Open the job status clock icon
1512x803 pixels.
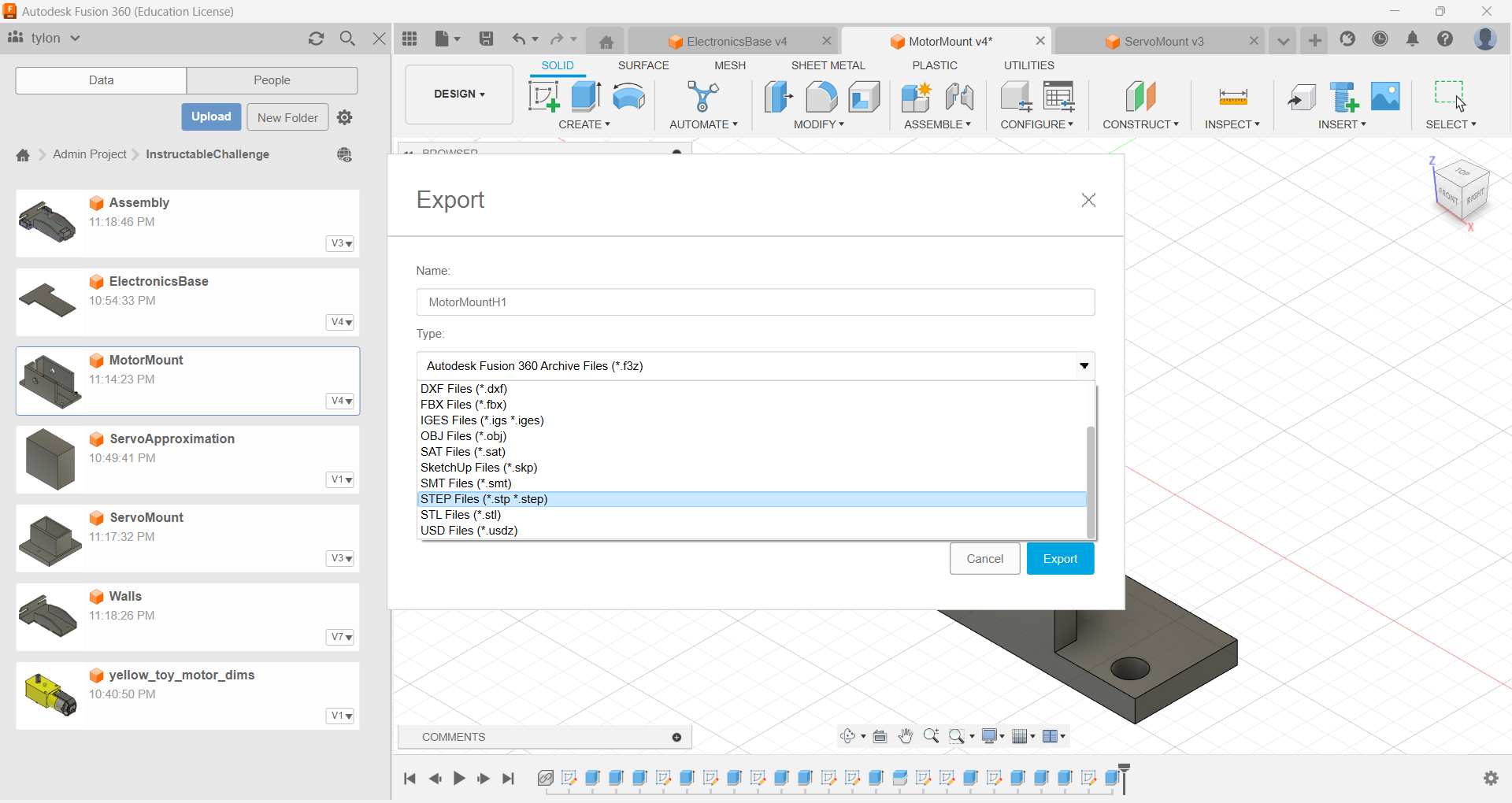tap(1380, 39)
